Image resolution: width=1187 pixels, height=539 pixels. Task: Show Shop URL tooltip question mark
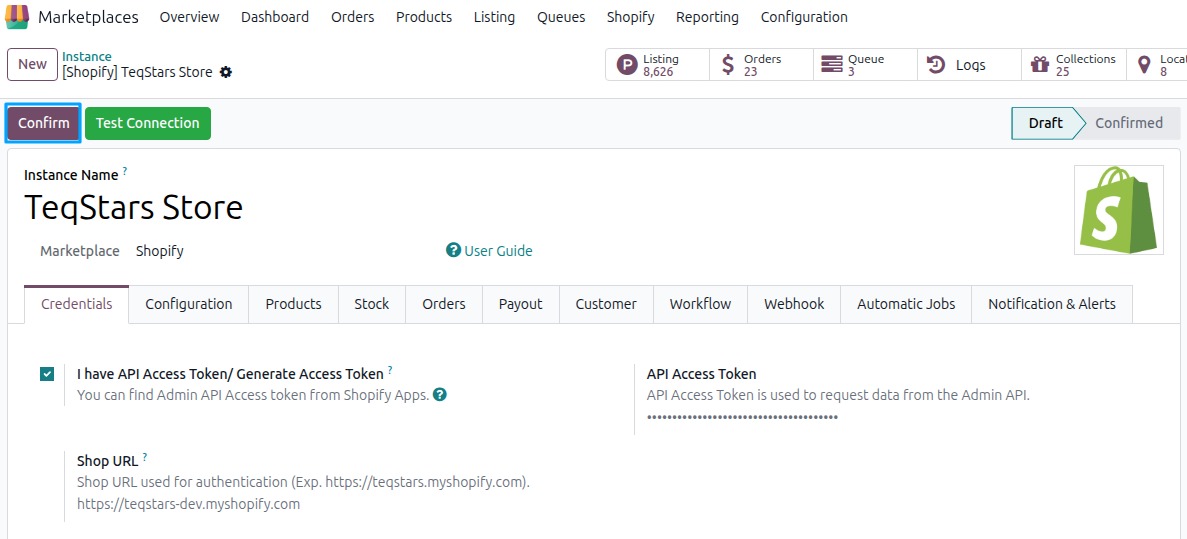145,457
